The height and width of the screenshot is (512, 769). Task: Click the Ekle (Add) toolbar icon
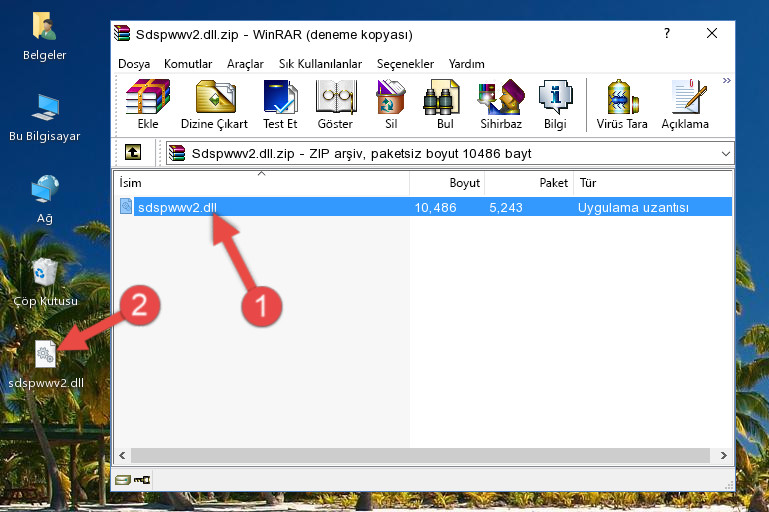tap(148, 104)
